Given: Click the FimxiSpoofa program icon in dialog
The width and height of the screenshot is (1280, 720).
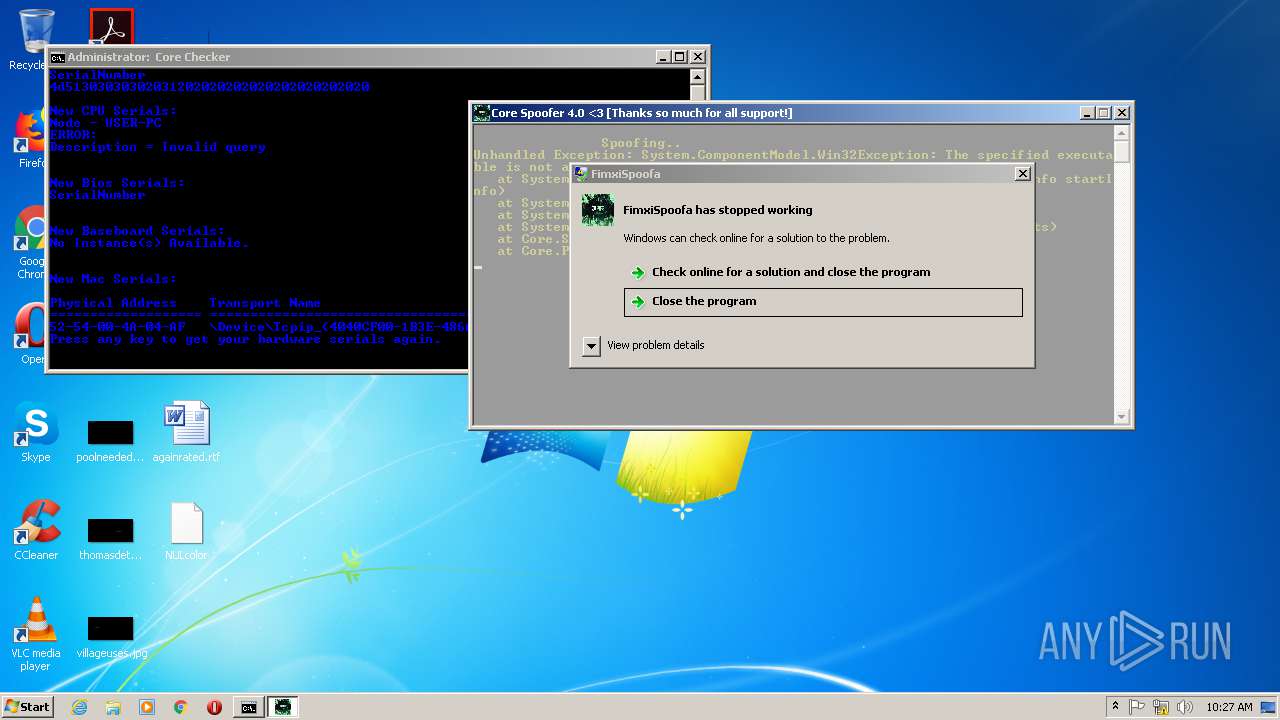Looking at the screenshot, I should tap(598, 210).
